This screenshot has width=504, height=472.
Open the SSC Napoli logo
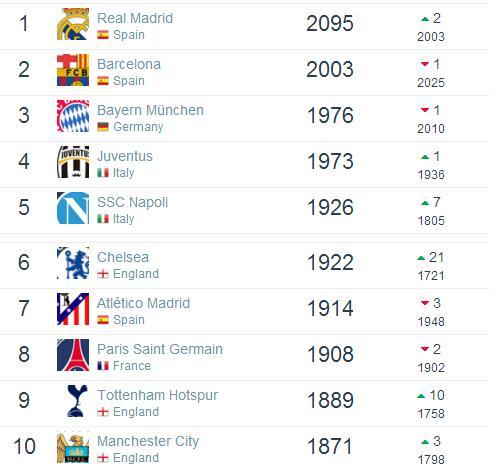tap(73, 208)
